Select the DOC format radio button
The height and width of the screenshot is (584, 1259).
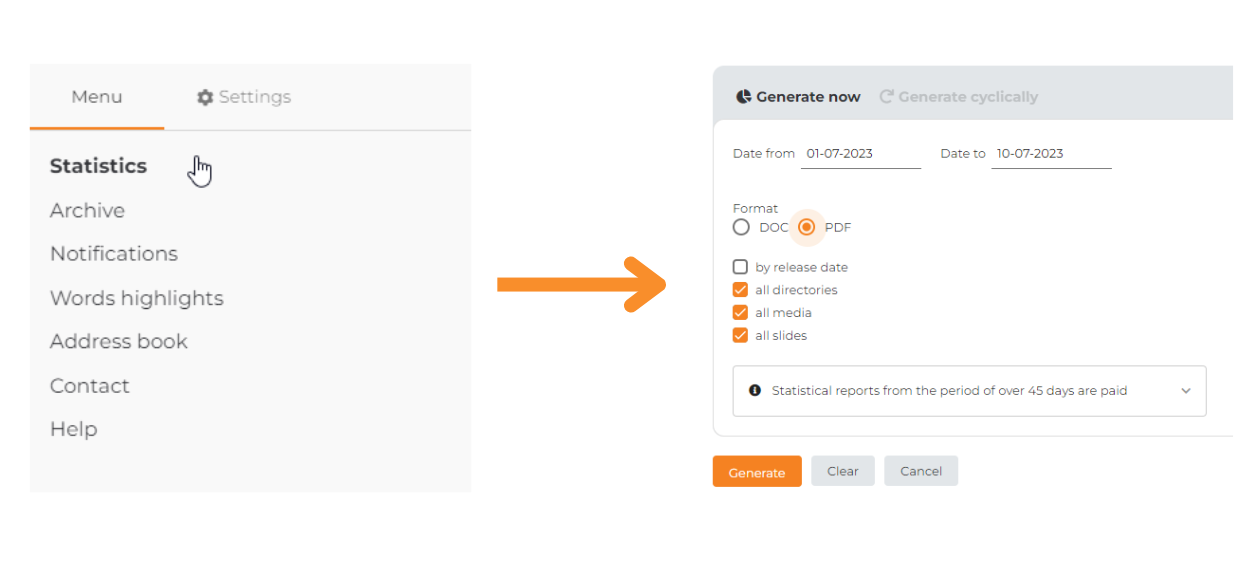tap(741, 227)
